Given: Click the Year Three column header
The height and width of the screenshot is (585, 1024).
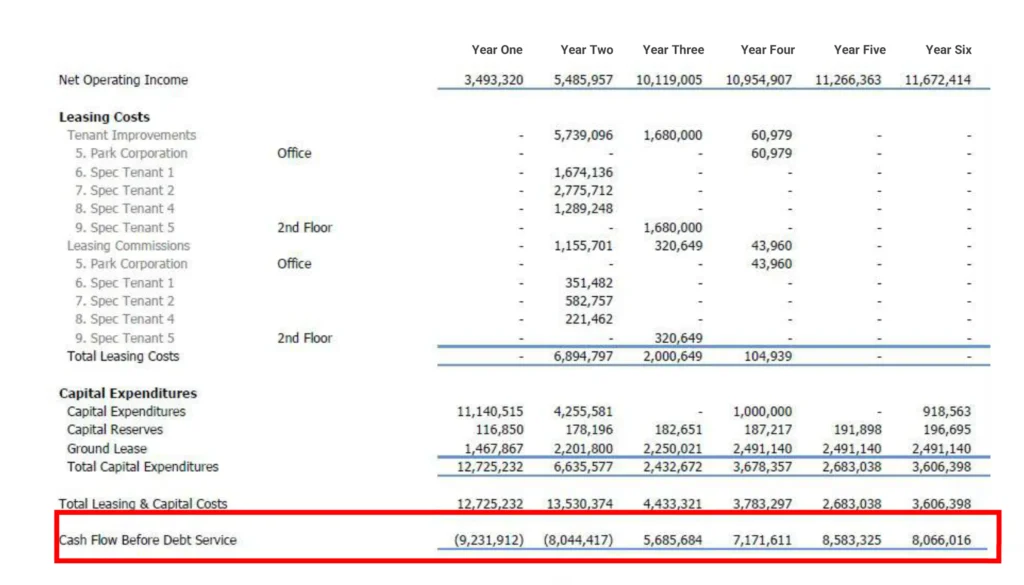Looking at the screenshot, I should [673, 50].
